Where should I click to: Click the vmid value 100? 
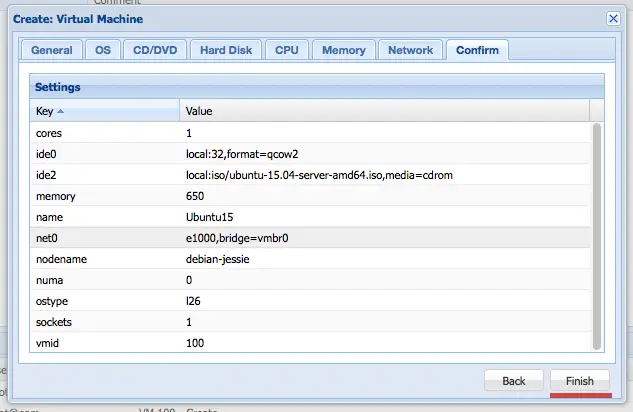click(x=195, y=343)
